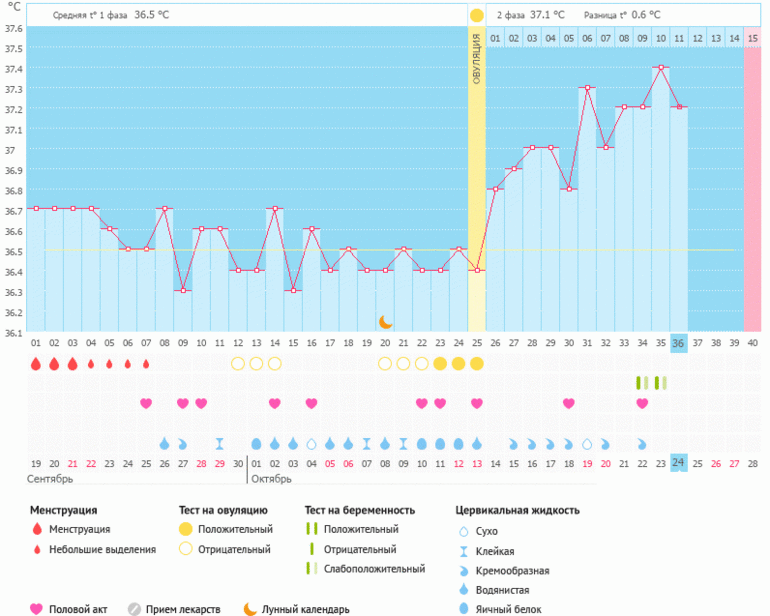Click the pregnancy test marker on day 35
Screen dimensions: 770x616
[x=660, y=383]
